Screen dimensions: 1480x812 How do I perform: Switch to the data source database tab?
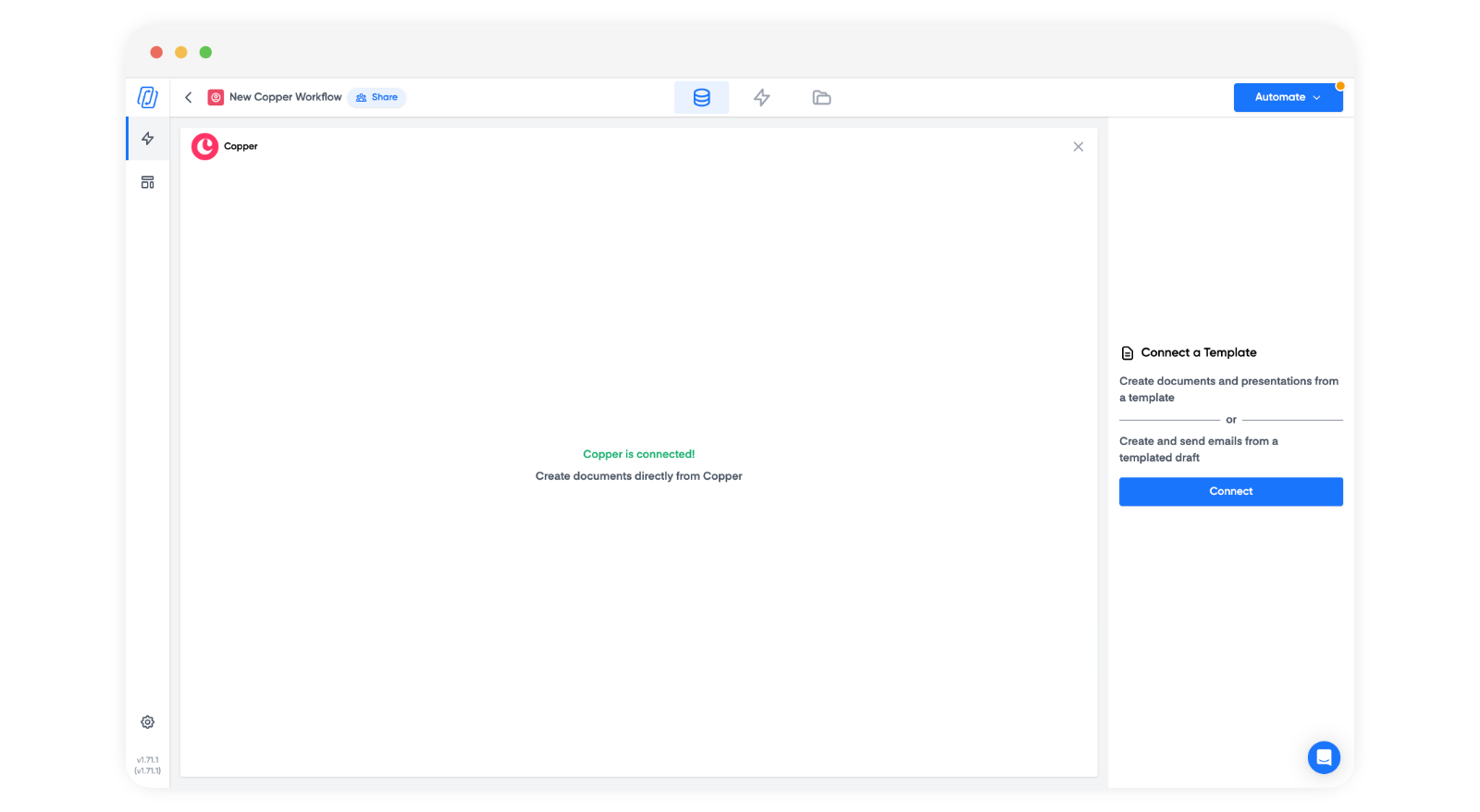coord(701,97)
